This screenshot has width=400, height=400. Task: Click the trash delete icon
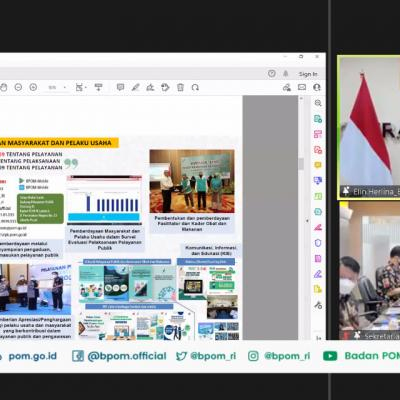tap(180, 87)
